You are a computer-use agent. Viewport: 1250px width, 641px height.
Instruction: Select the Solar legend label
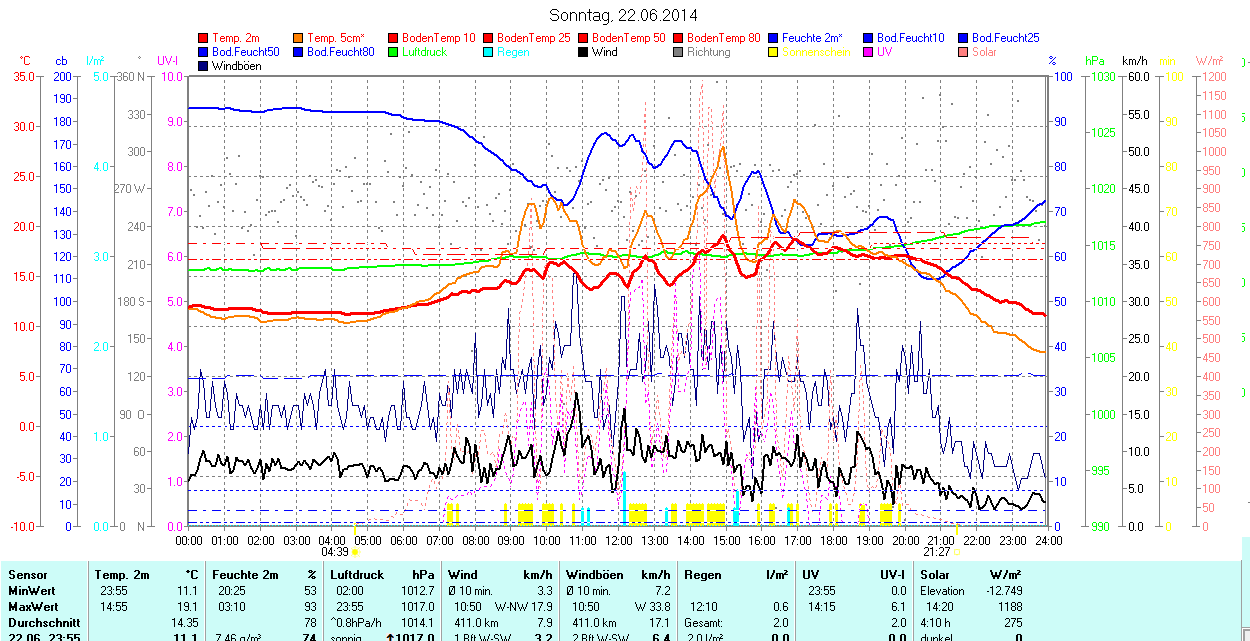[x=984, y=52]
